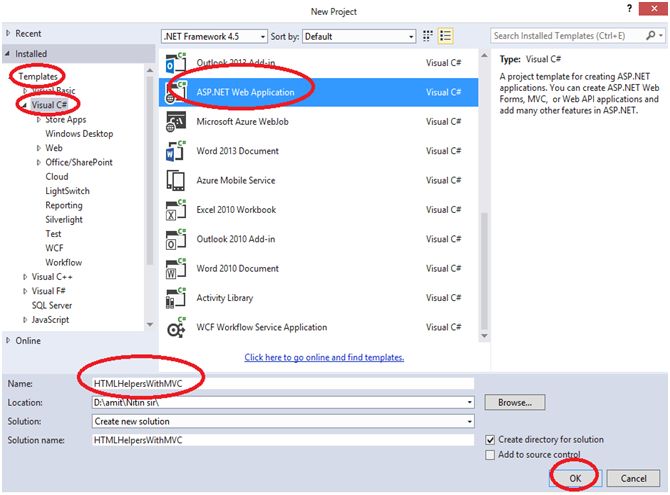The image size is (670, 495).
Task: Click the Excel 2010 Workbook template icon
Action: coord(176,210)
